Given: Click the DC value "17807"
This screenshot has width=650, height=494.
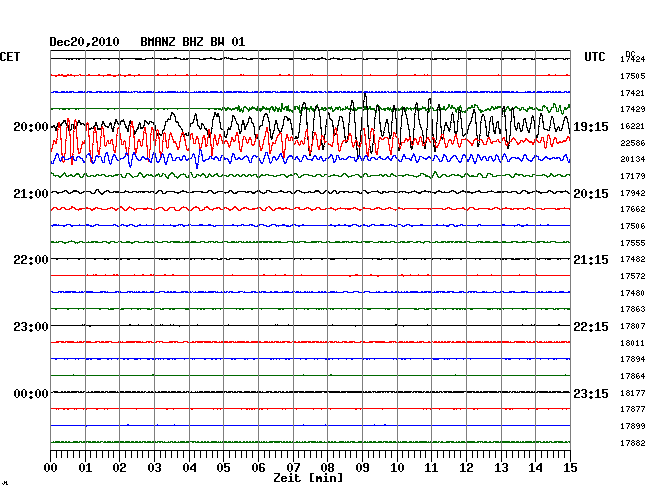Looking at the screenshot, I should [x=633, y=326].
